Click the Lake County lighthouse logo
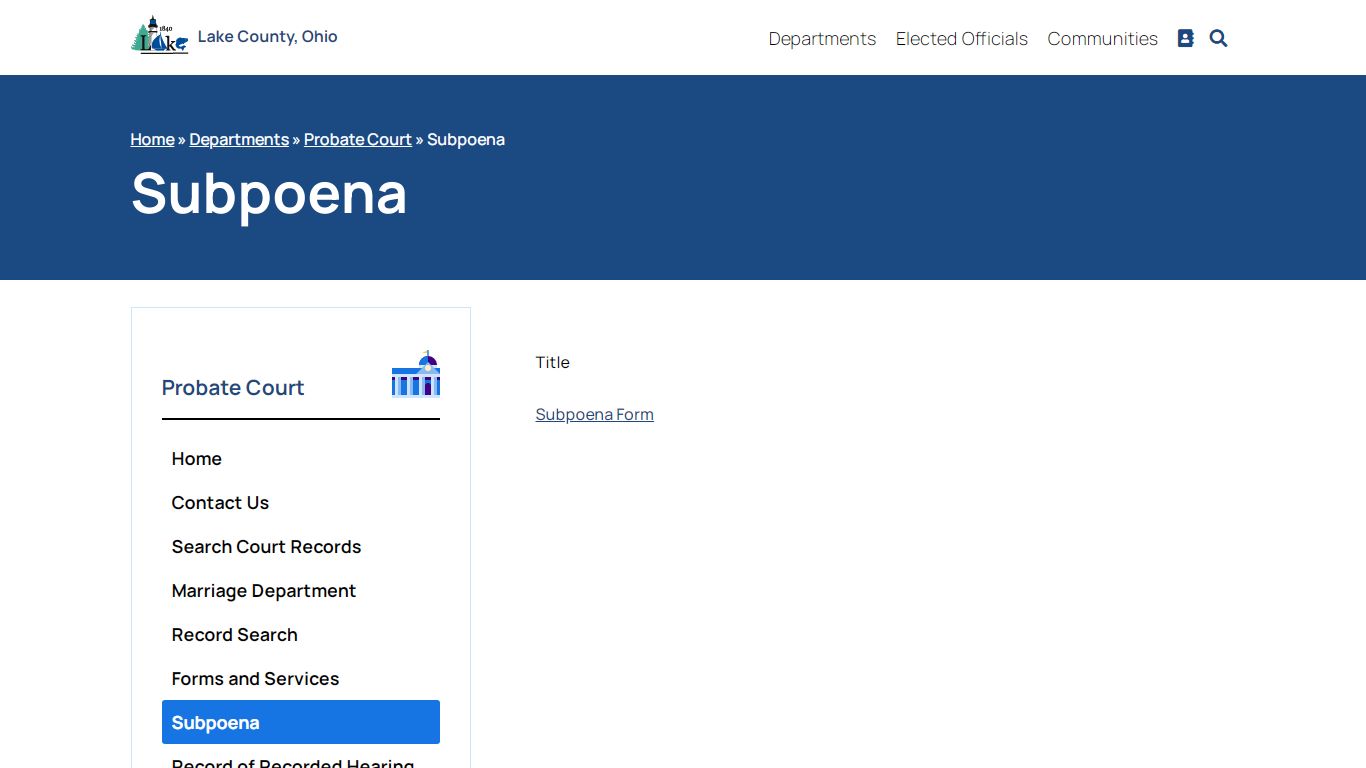 [x=159, y=36]
